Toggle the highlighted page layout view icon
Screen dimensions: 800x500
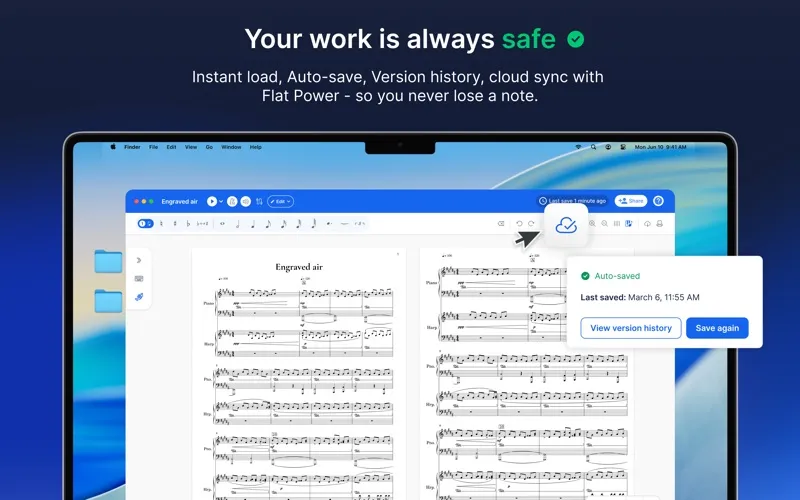click(x=629, y=223)
